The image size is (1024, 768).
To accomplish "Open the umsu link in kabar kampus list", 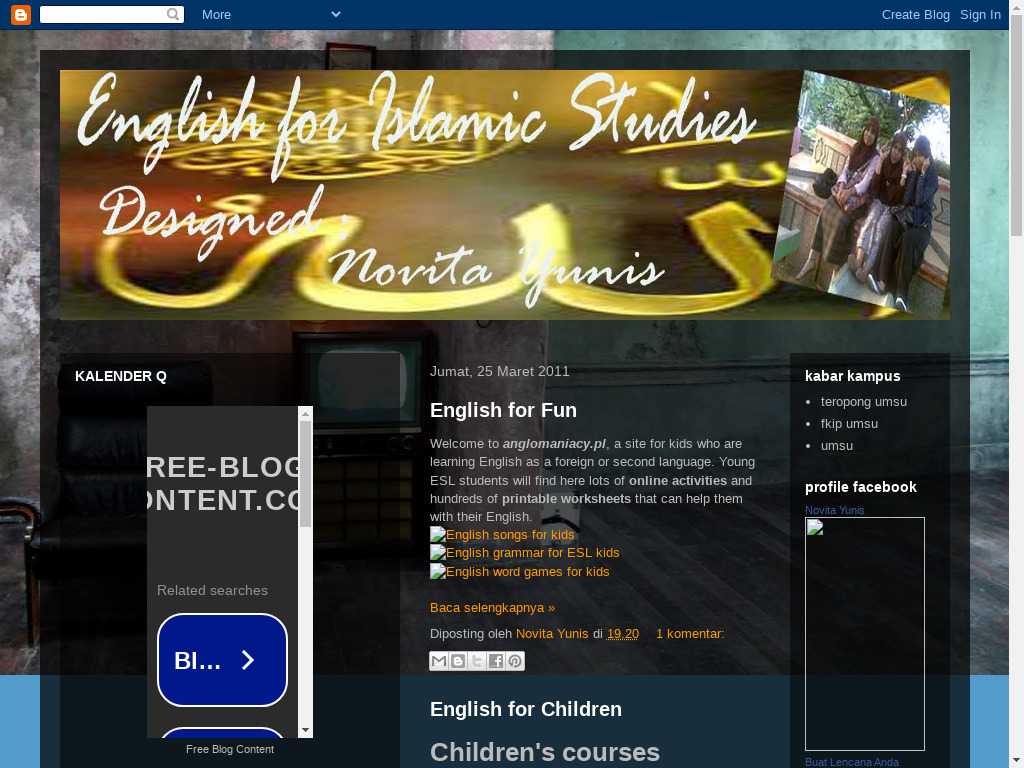I will pyautogui.click(x=837, y=446).
